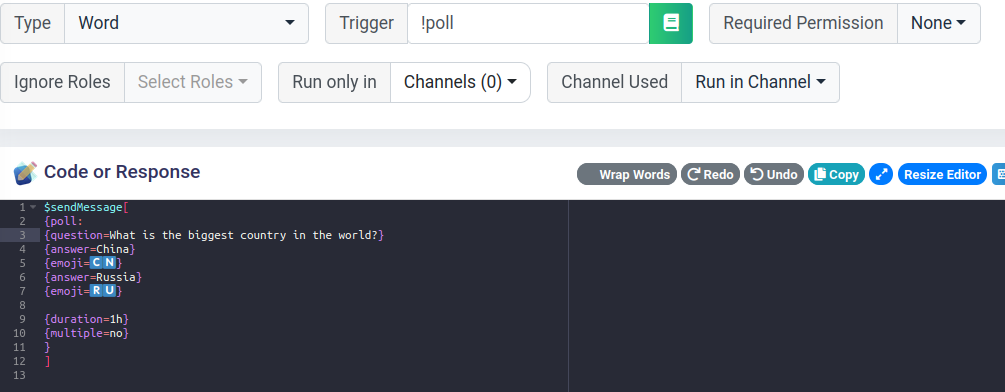This screenshot has width=1005, height=392.
Task: Click the Ignore Roles label
Action: click(x=62, y=82)
